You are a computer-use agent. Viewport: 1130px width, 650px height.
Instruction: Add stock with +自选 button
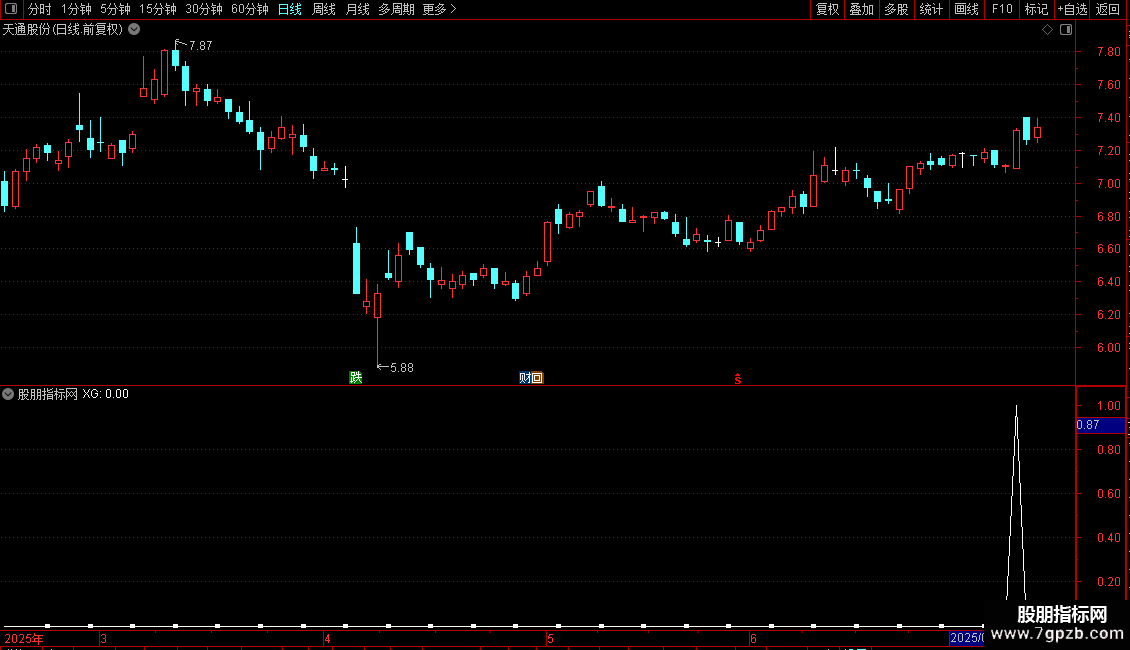point(1072,9)
